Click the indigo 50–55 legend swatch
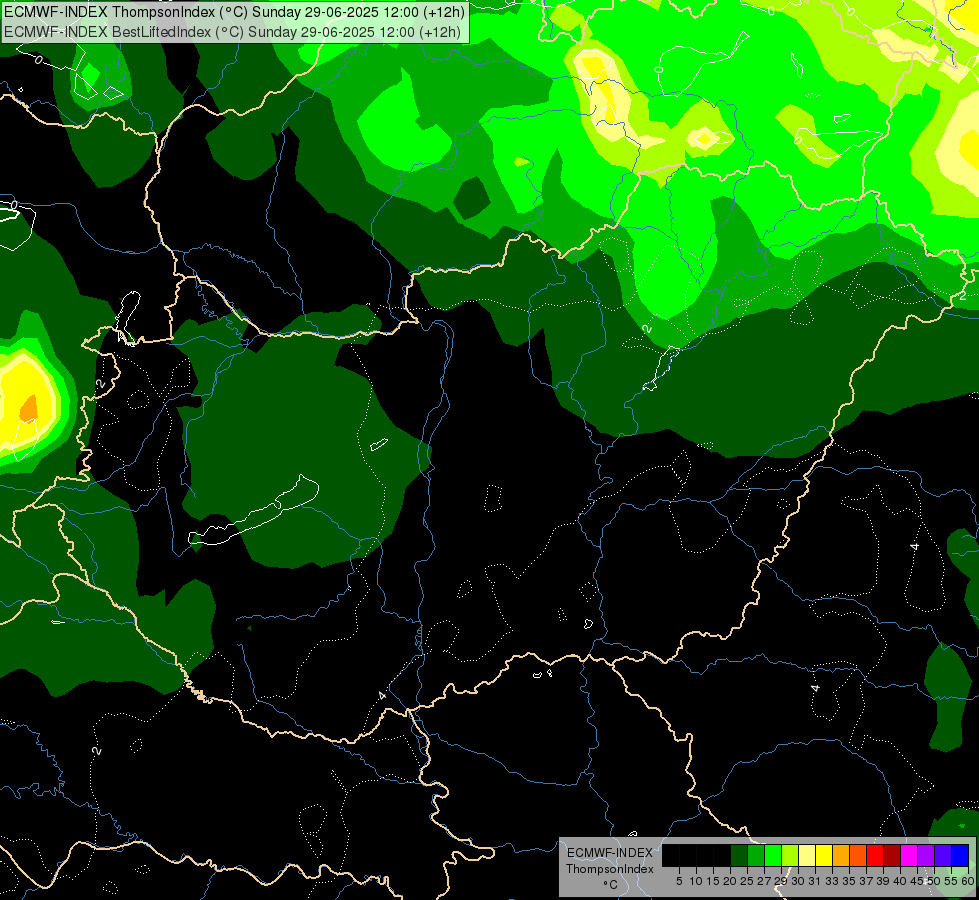Image resolution: width=979 pixels, height=900 pixels. pos(943,855)
